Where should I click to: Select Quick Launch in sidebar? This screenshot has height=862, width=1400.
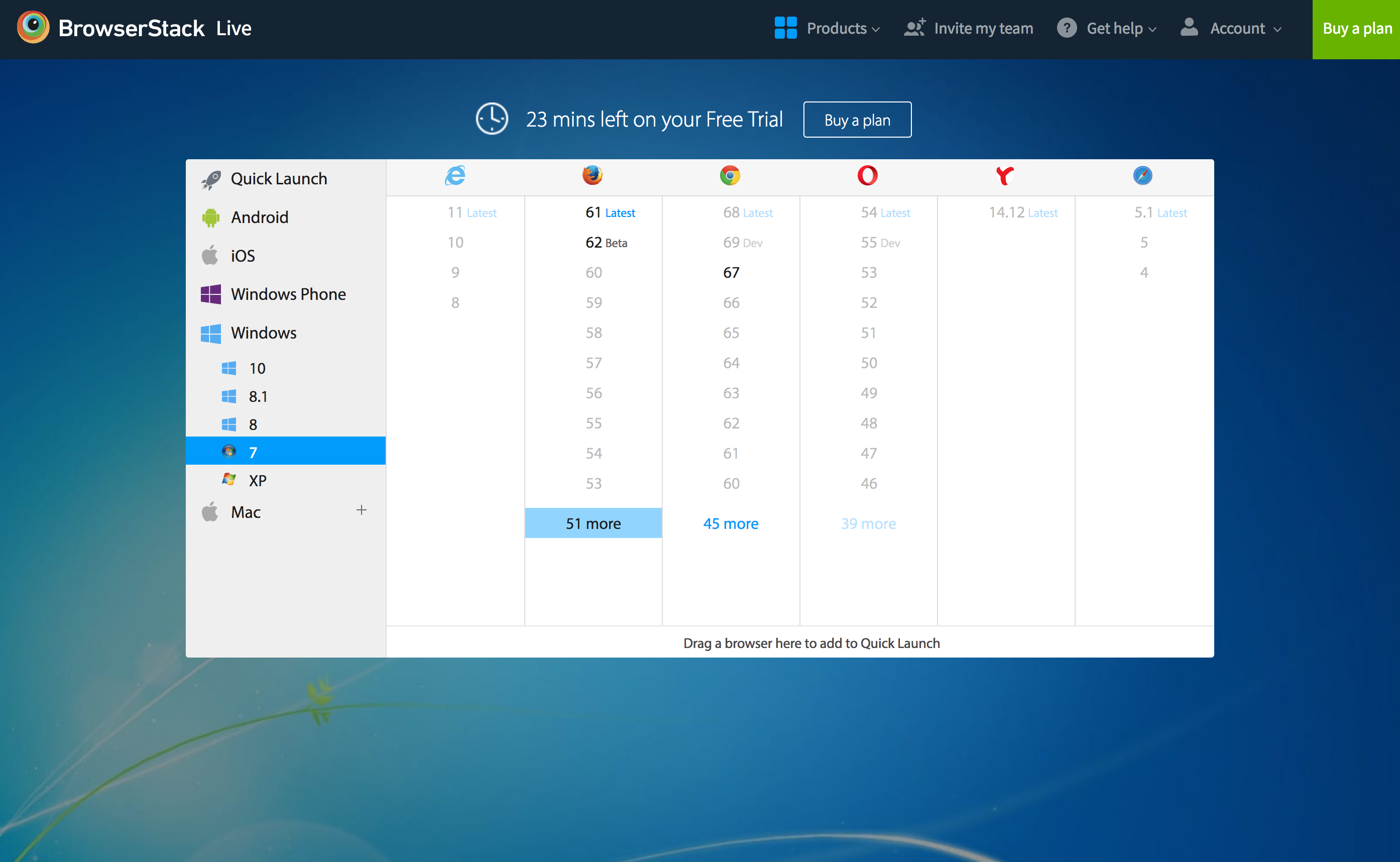pos(285,179)
